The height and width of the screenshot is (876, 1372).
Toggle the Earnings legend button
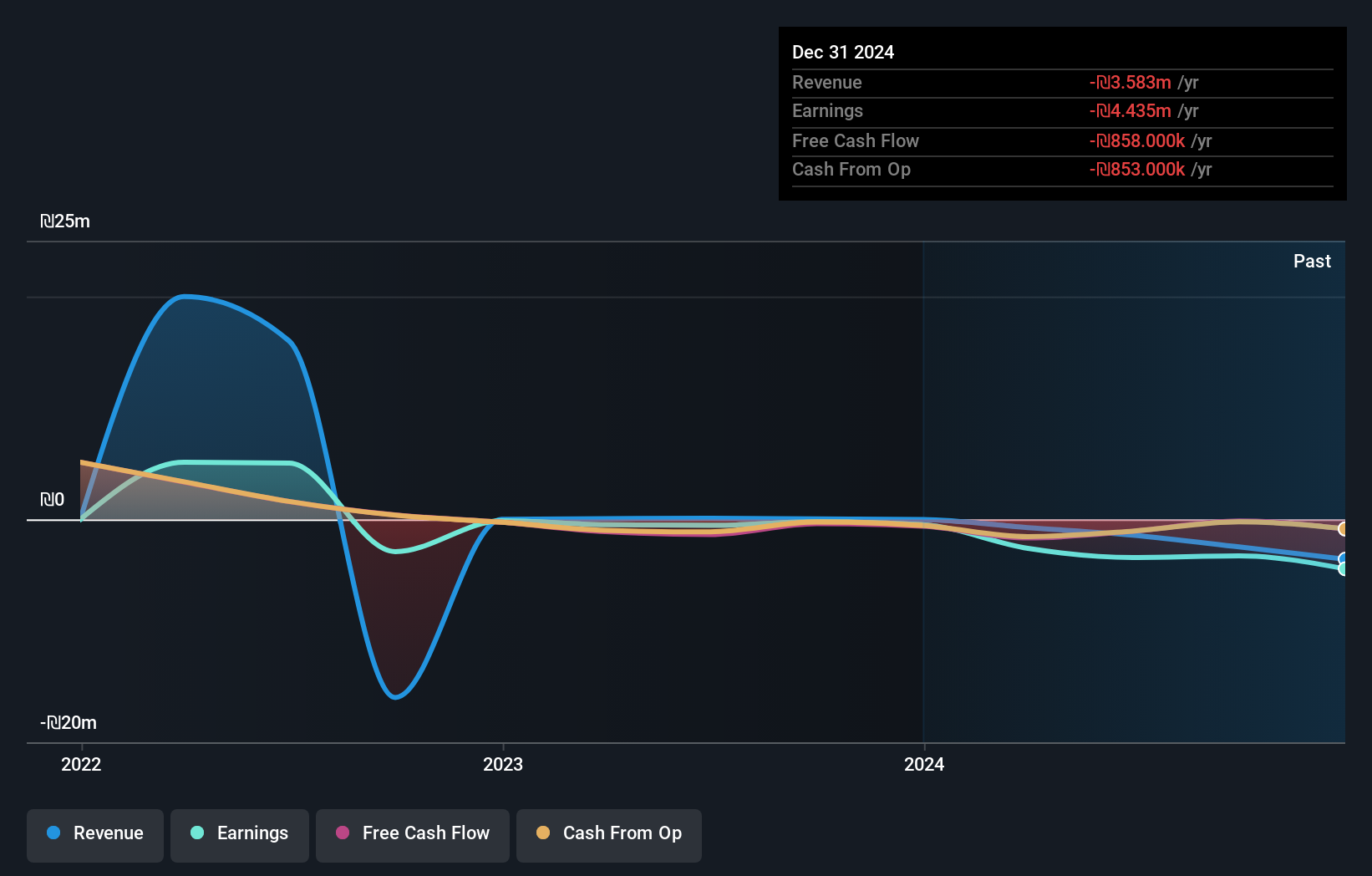(240, 835)
